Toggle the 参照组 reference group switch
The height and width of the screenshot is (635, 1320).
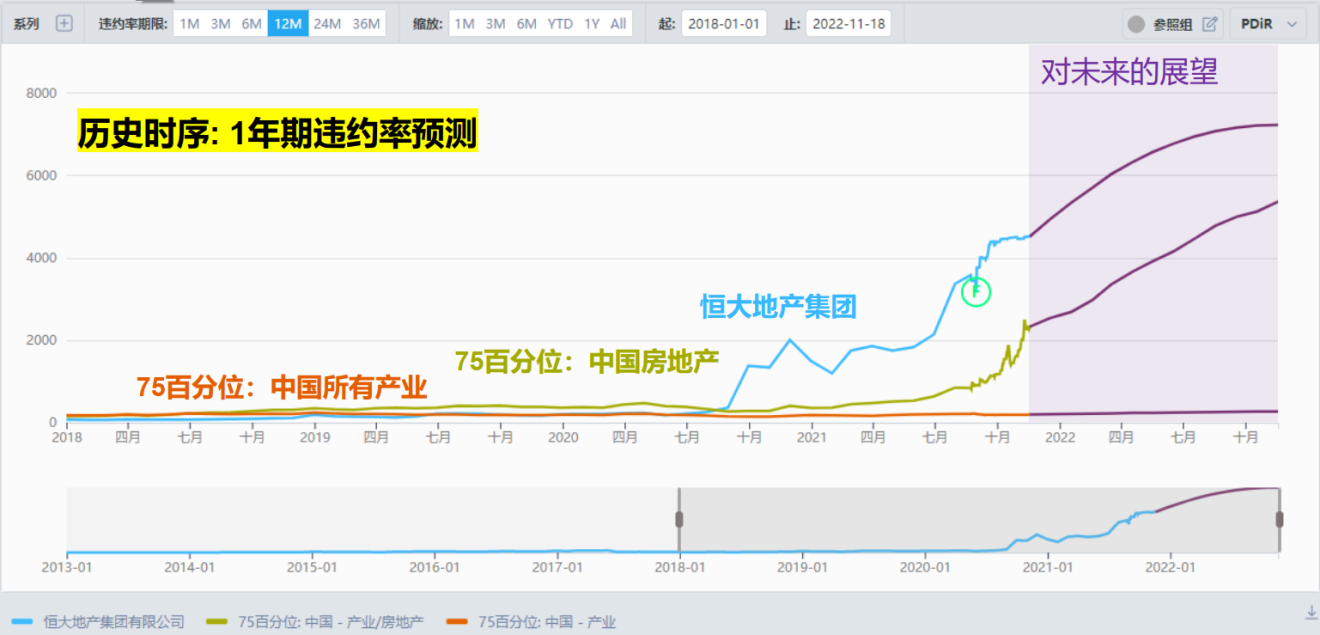1136,24
